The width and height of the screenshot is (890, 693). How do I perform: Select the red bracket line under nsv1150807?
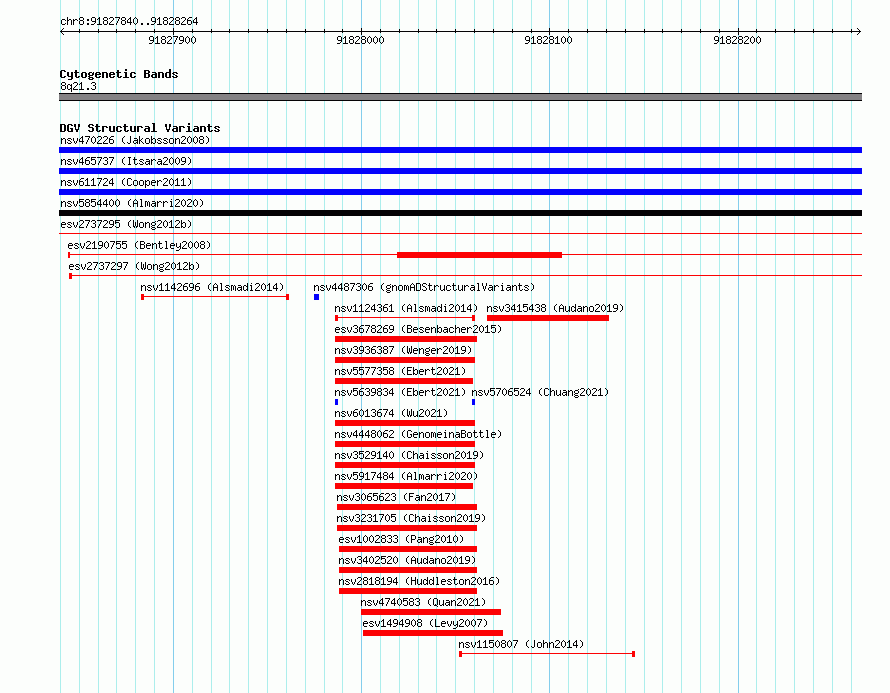click(547, 654)
